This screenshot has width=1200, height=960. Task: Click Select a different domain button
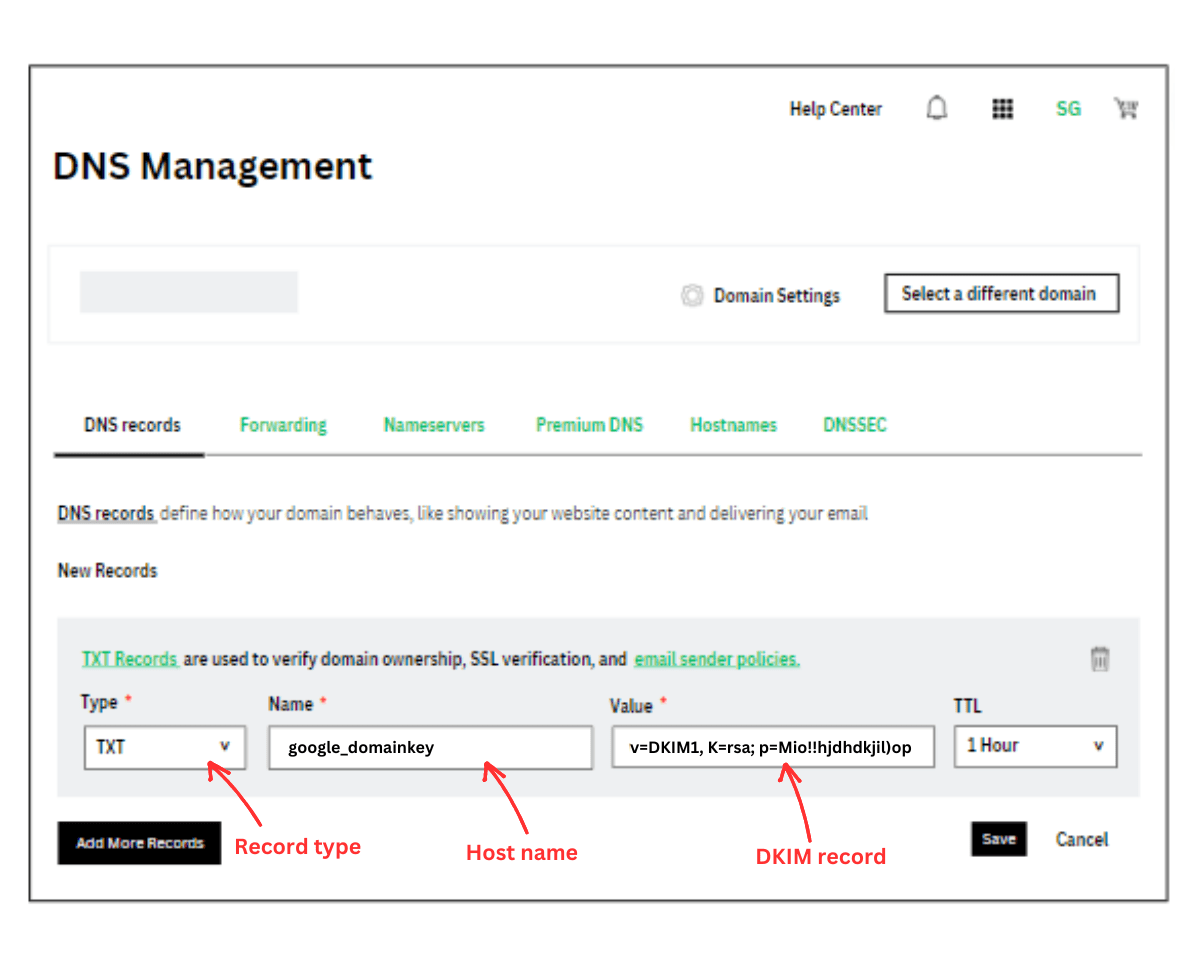pos(1001,294)
